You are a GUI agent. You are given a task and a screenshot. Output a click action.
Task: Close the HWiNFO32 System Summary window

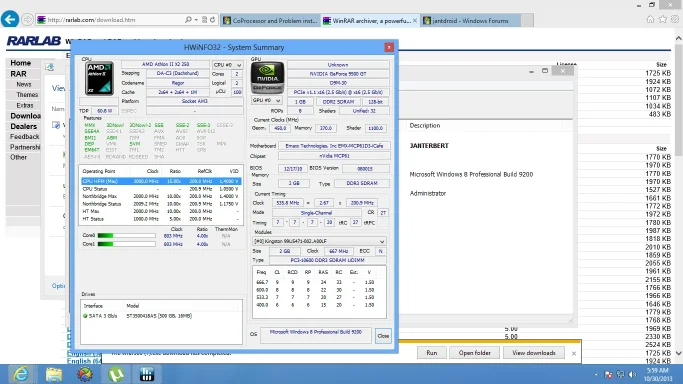[389, 47]
